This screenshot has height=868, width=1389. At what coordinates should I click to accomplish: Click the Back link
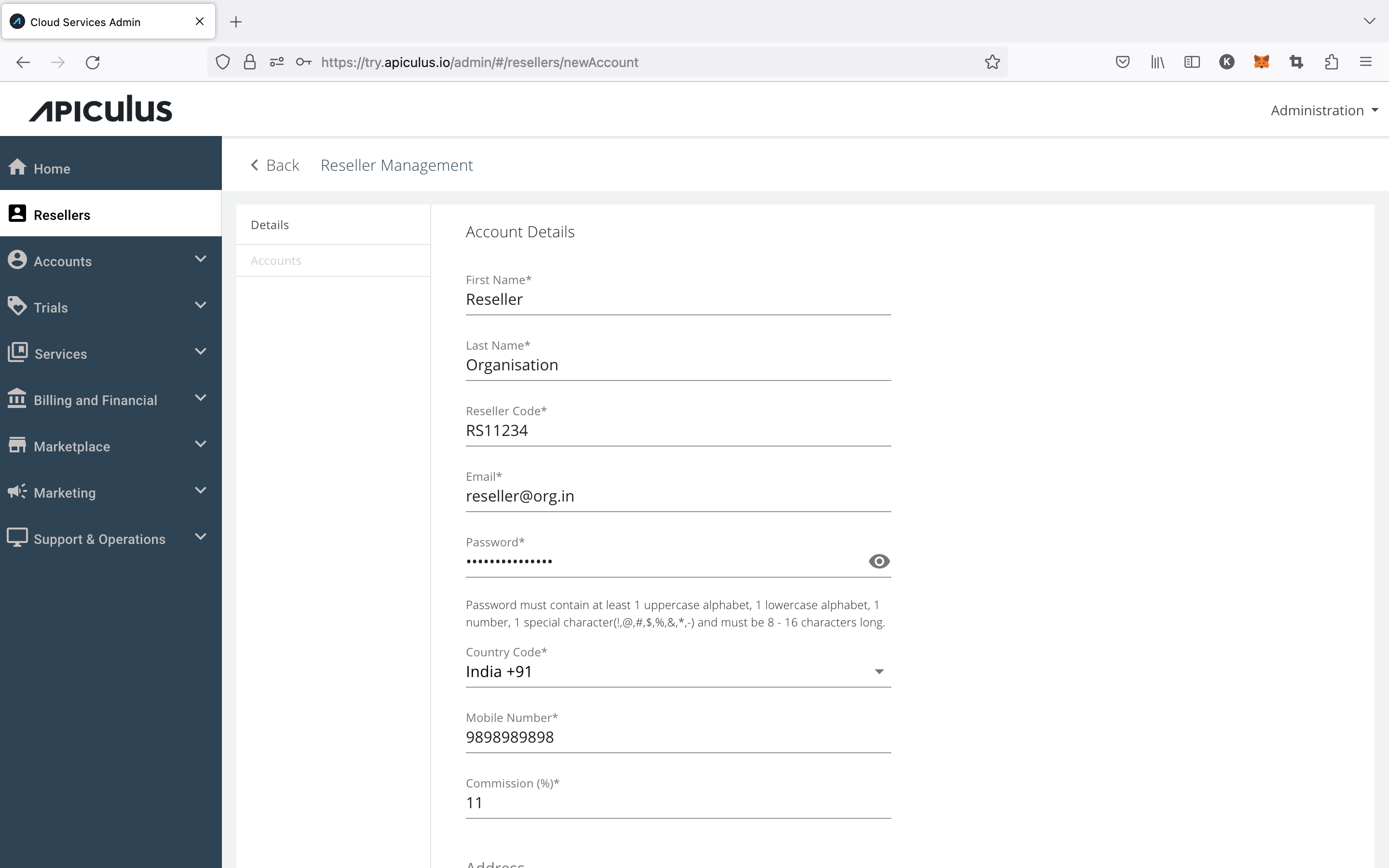tap(275, 165)
